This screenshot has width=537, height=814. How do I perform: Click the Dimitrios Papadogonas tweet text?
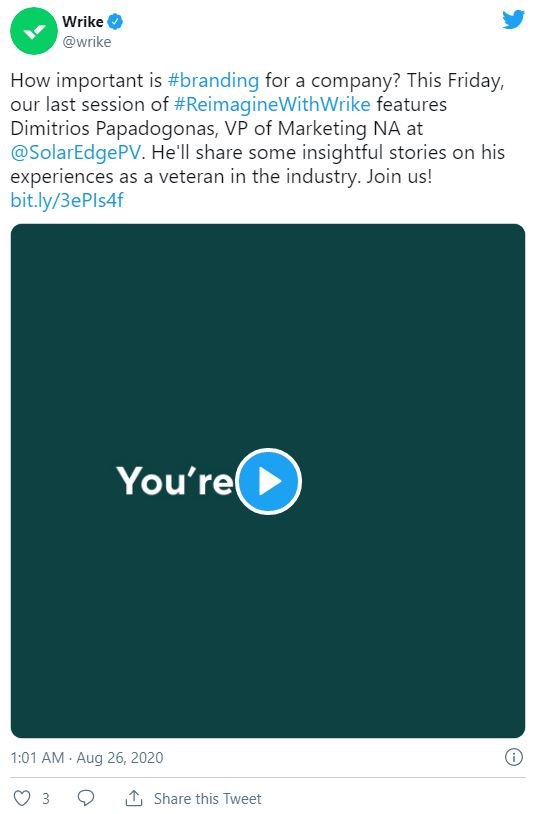point(114,129)
